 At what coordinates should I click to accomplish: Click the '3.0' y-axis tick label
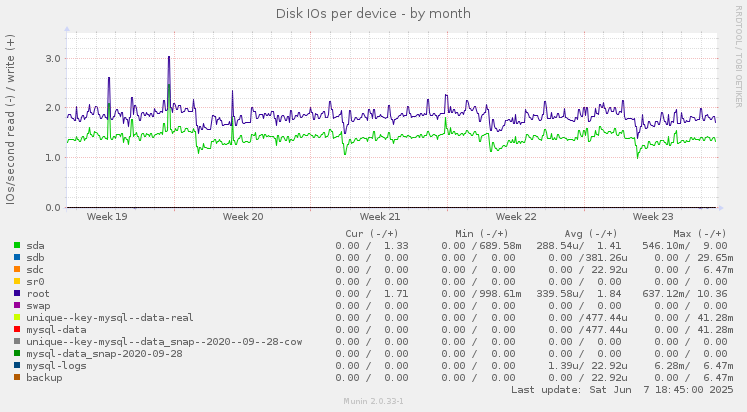tap(53, 59)
